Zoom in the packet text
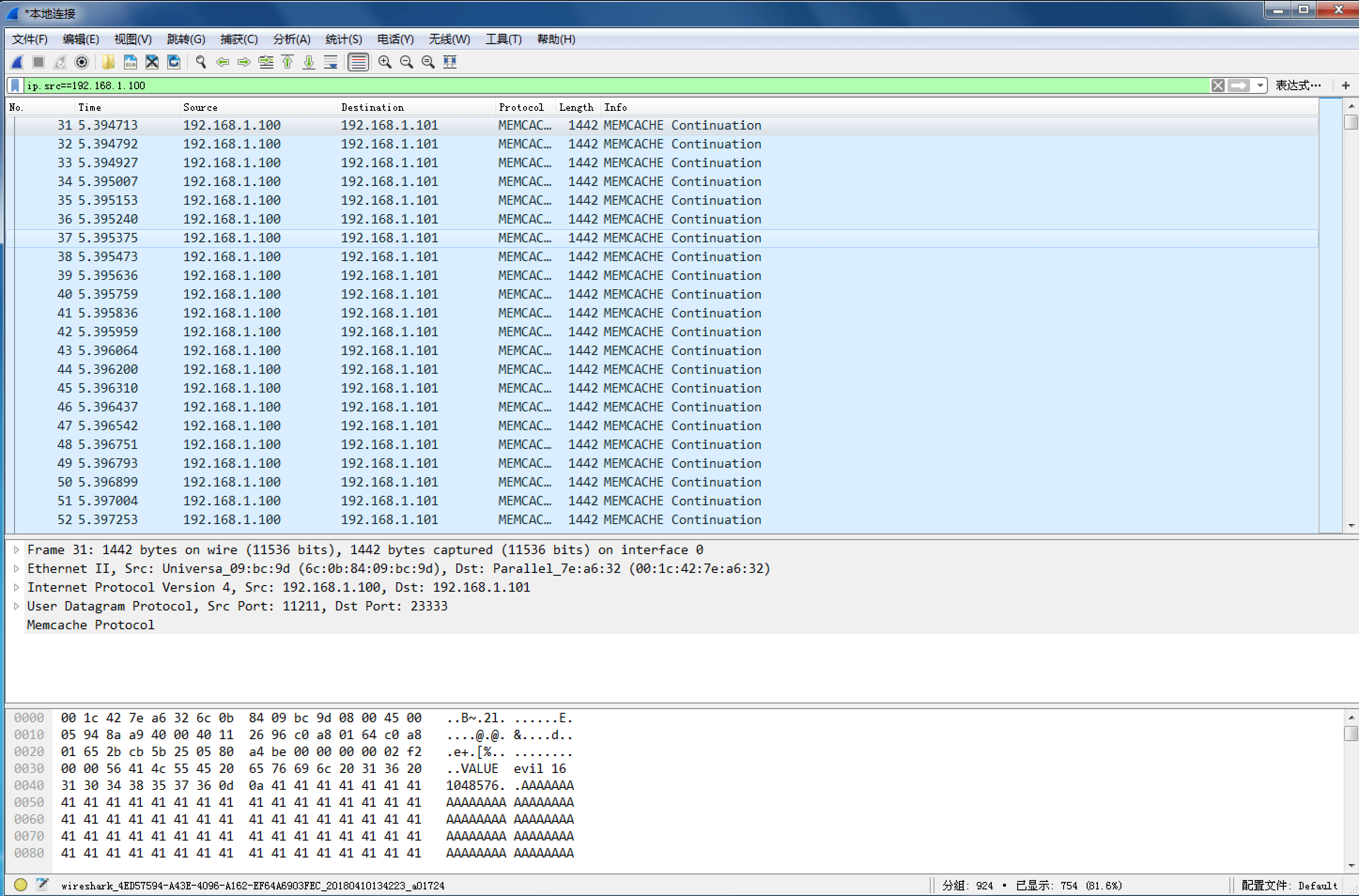Image resolution: width=1359 pixels, height=896 pixels. pos(385,62)
